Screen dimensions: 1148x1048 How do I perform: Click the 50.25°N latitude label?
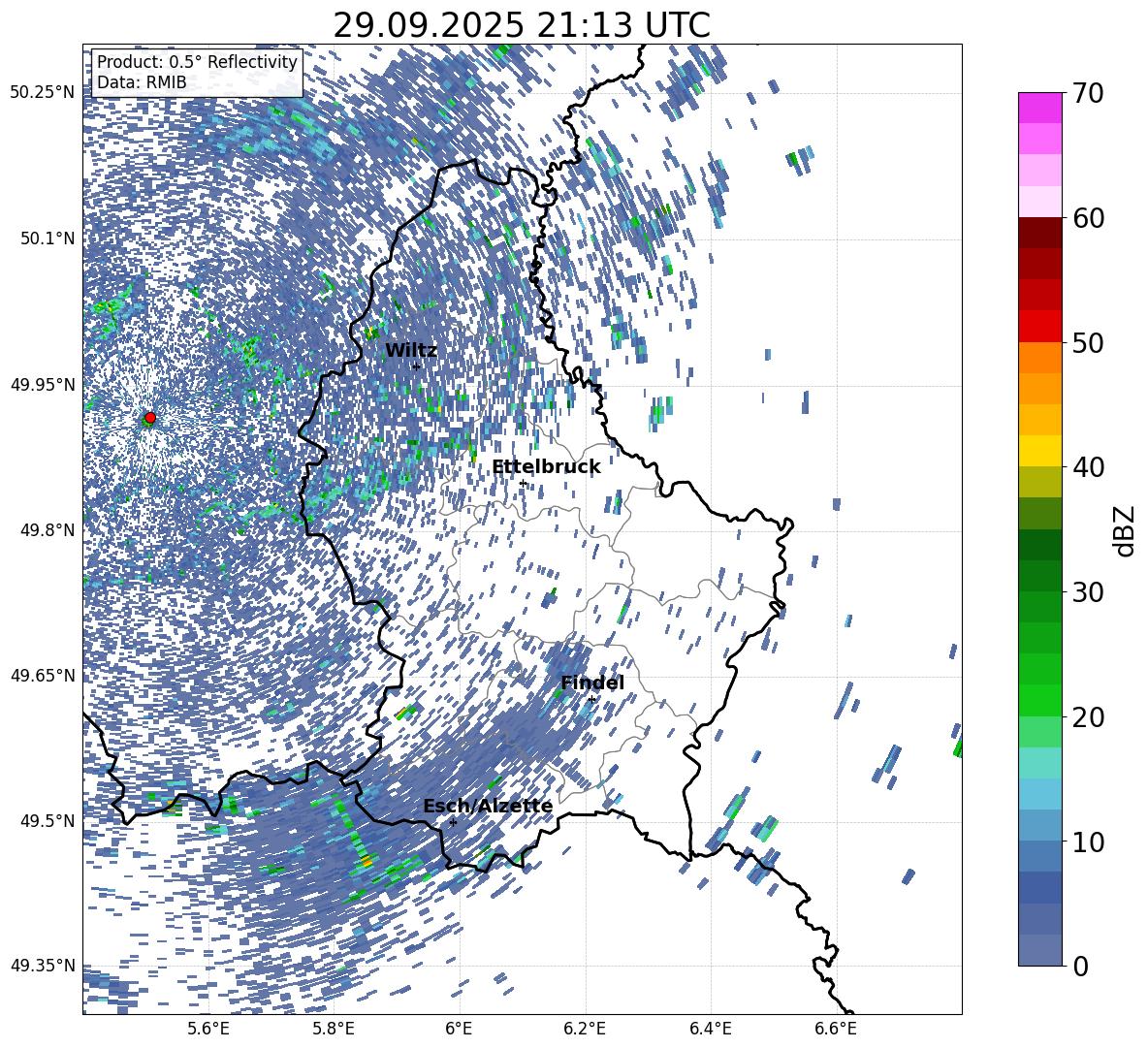click(x=43, y=93)
